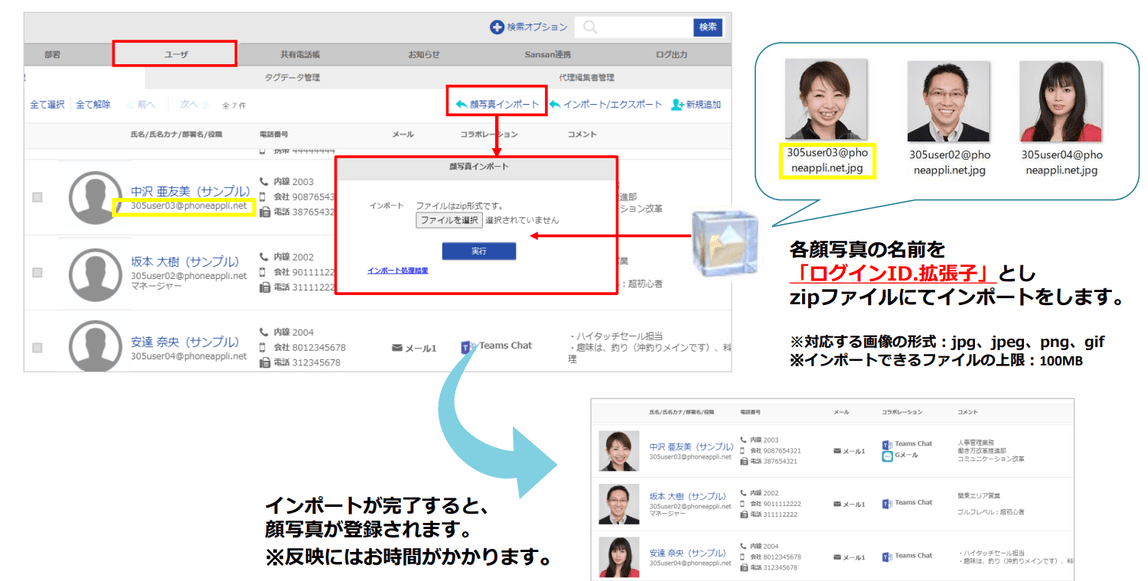Click the magnifier icon in search box
Viewport: 1148px width, 581px height.
point(590,28)
